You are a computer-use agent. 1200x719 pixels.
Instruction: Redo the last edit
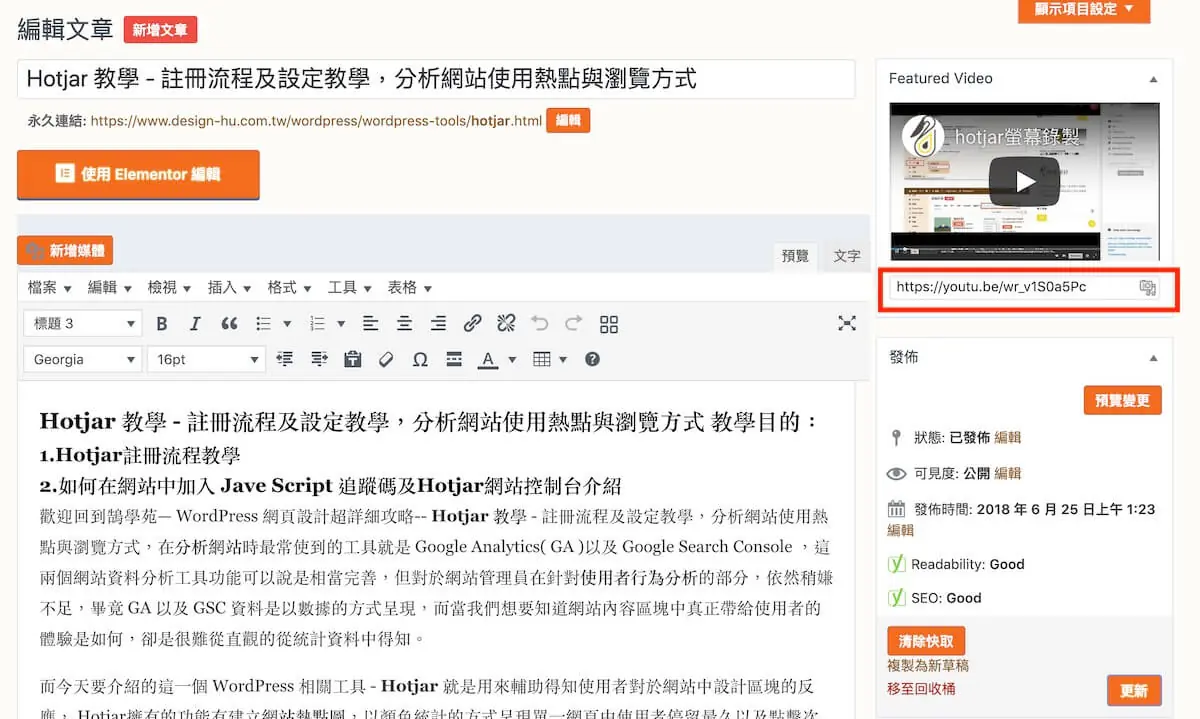[574, 323]
